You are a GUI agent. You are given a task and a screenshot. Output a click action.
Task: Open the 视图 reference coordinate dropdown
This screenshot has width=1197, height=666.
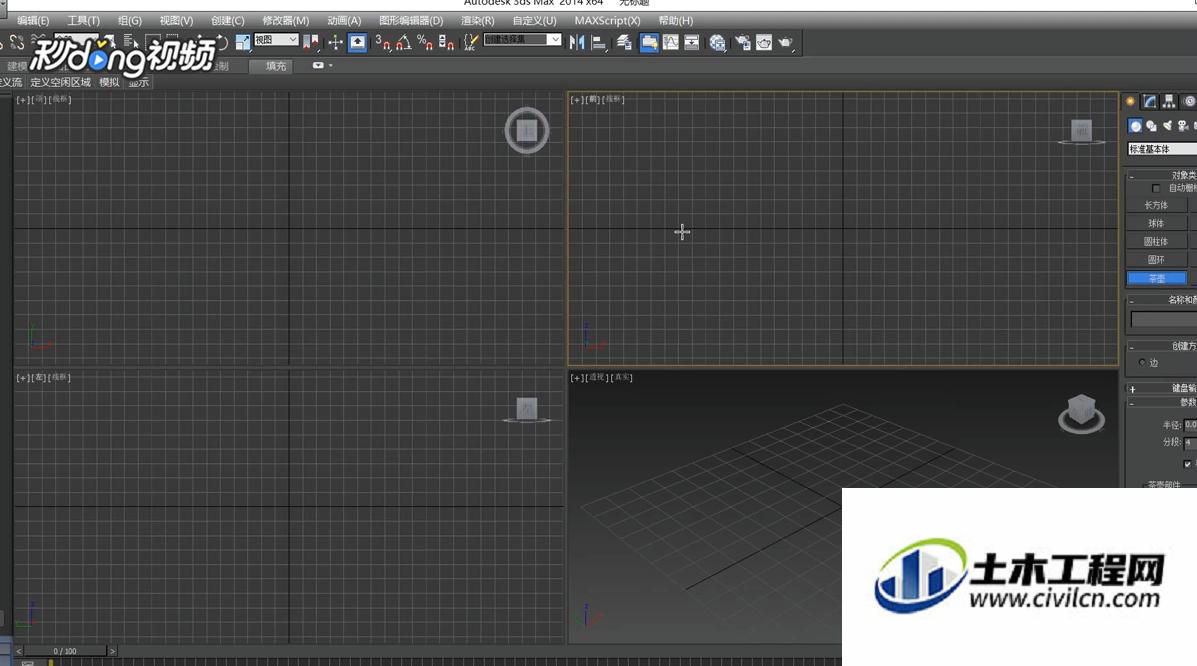[x=276, y=40]
